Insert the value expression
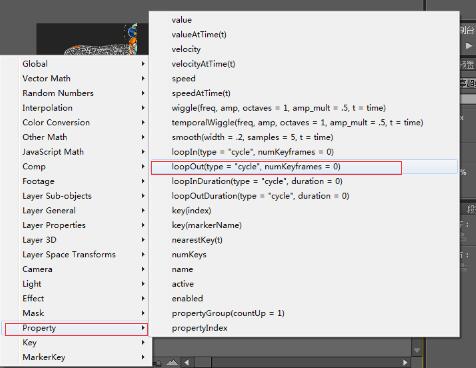The height and width of the screenshot is (368, 476). (x=304, y=20)
